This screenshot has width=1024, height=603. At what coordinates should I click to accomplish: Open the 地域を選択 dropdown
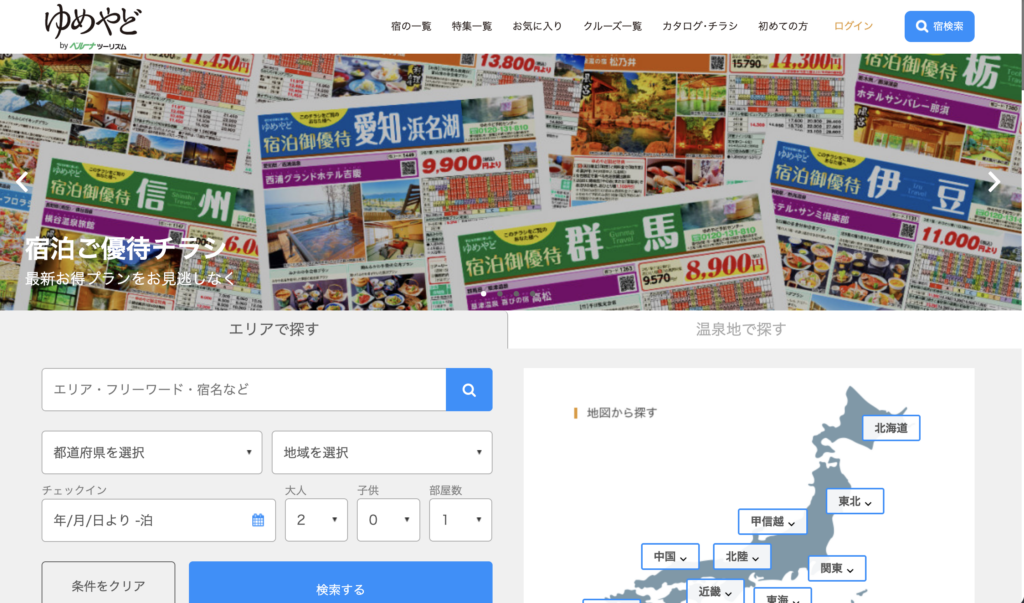coord(381,452)
